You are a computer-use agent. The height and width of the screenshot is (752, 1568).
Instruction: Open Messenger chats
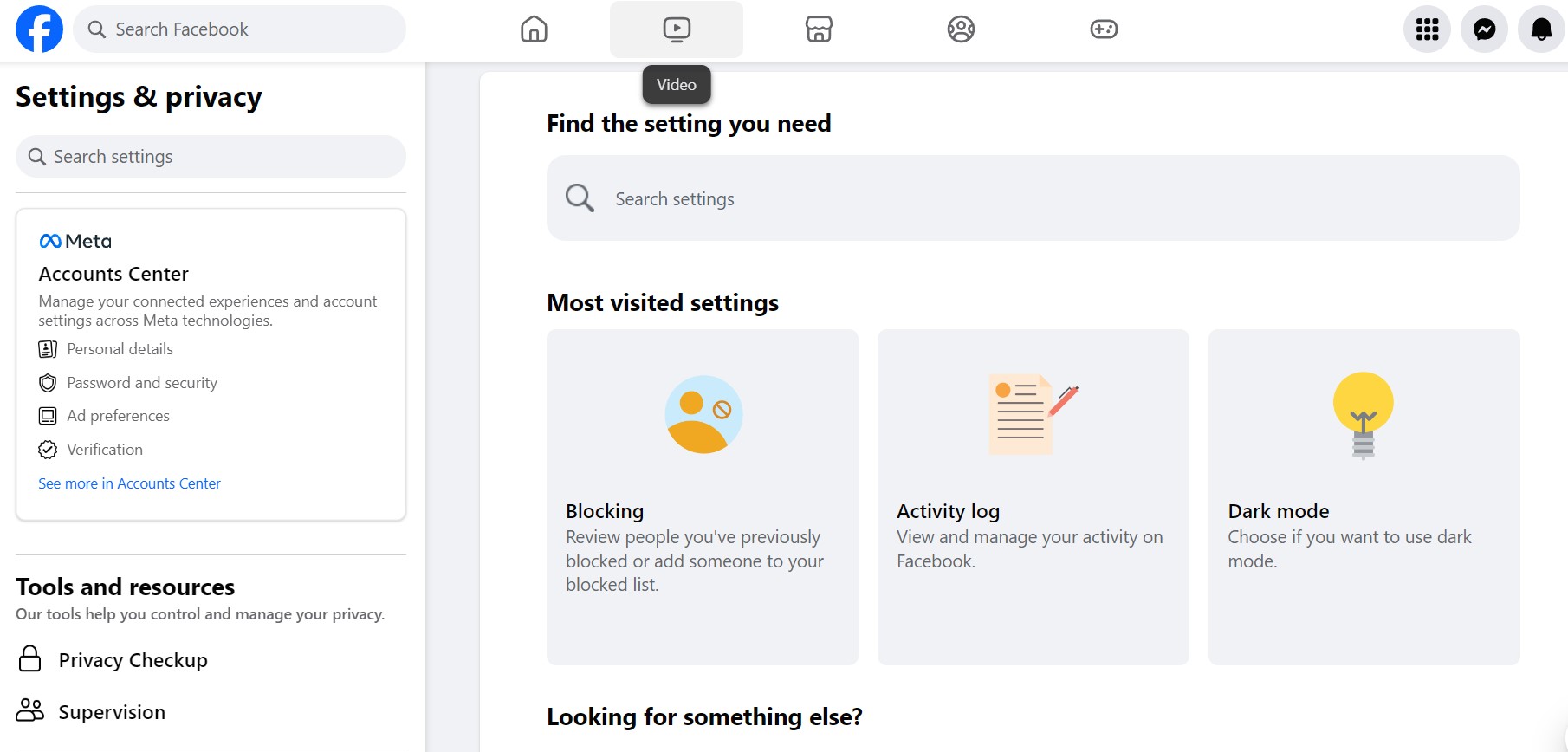(x=1484, y=29)
